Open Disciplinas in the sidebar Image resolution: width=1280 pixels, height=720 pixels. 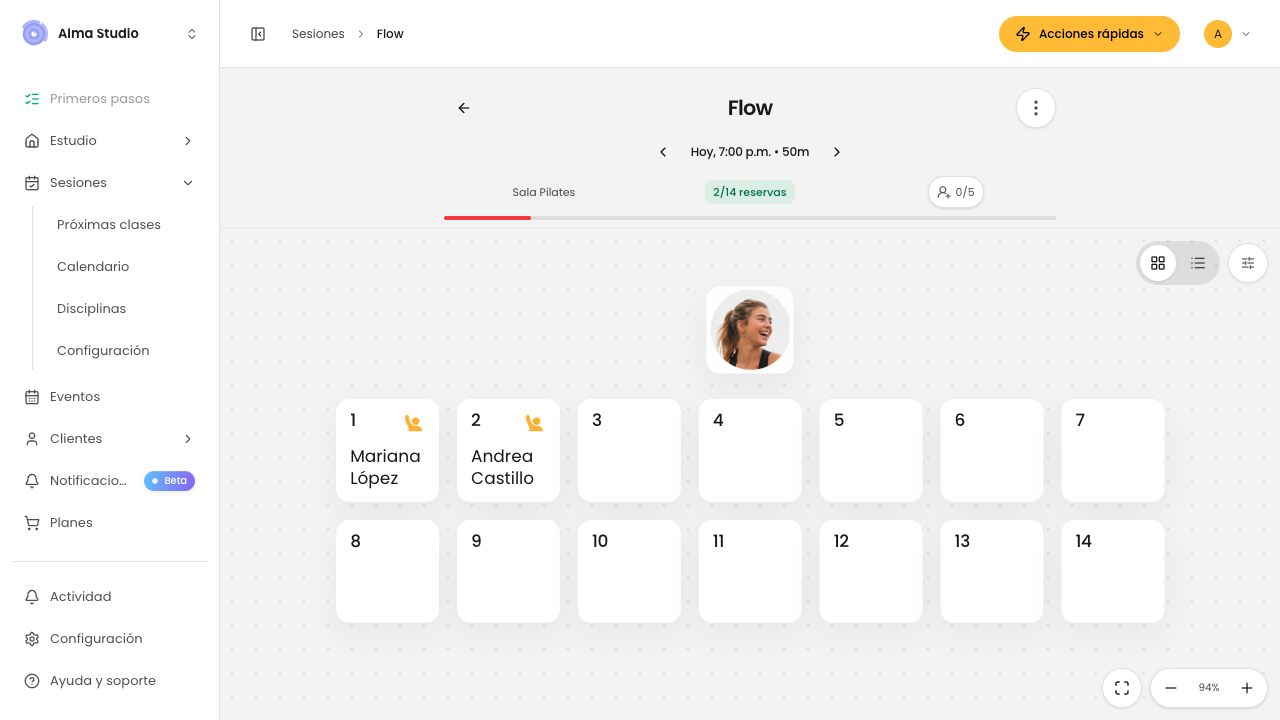(x=92, y=309)
